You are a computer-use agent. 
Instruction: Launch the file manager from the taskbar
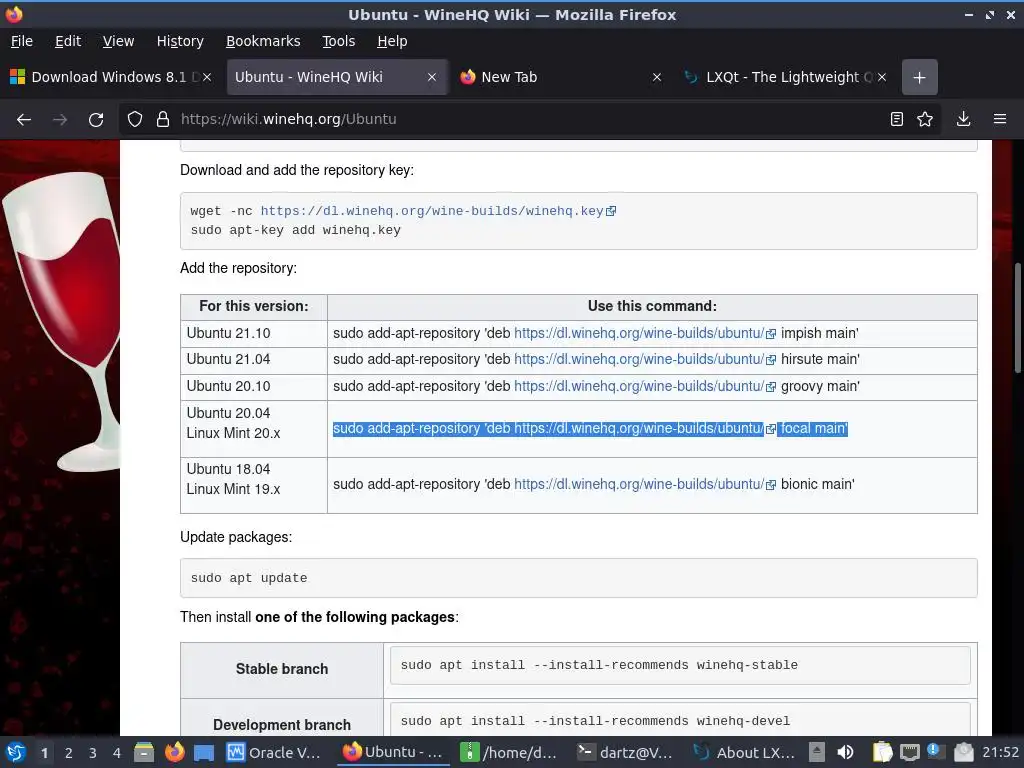pyautogui.click(x=144, y=752)
